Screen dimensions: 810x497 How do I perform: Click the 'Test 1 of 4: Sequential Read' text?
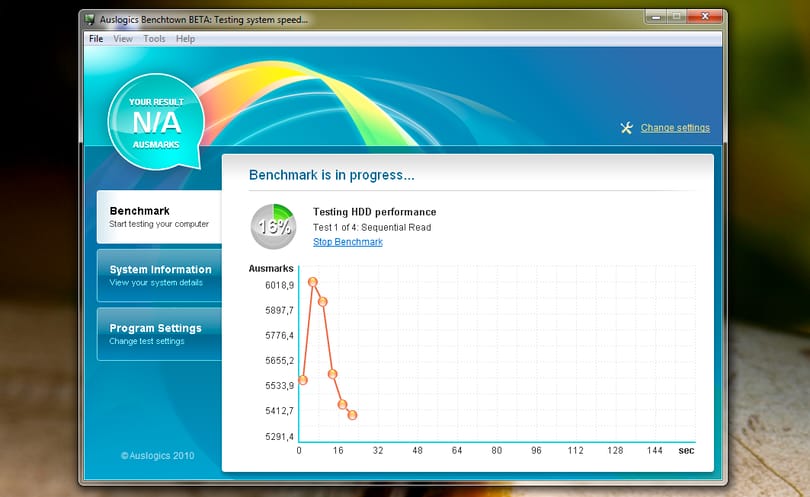[x=372, y=227]
